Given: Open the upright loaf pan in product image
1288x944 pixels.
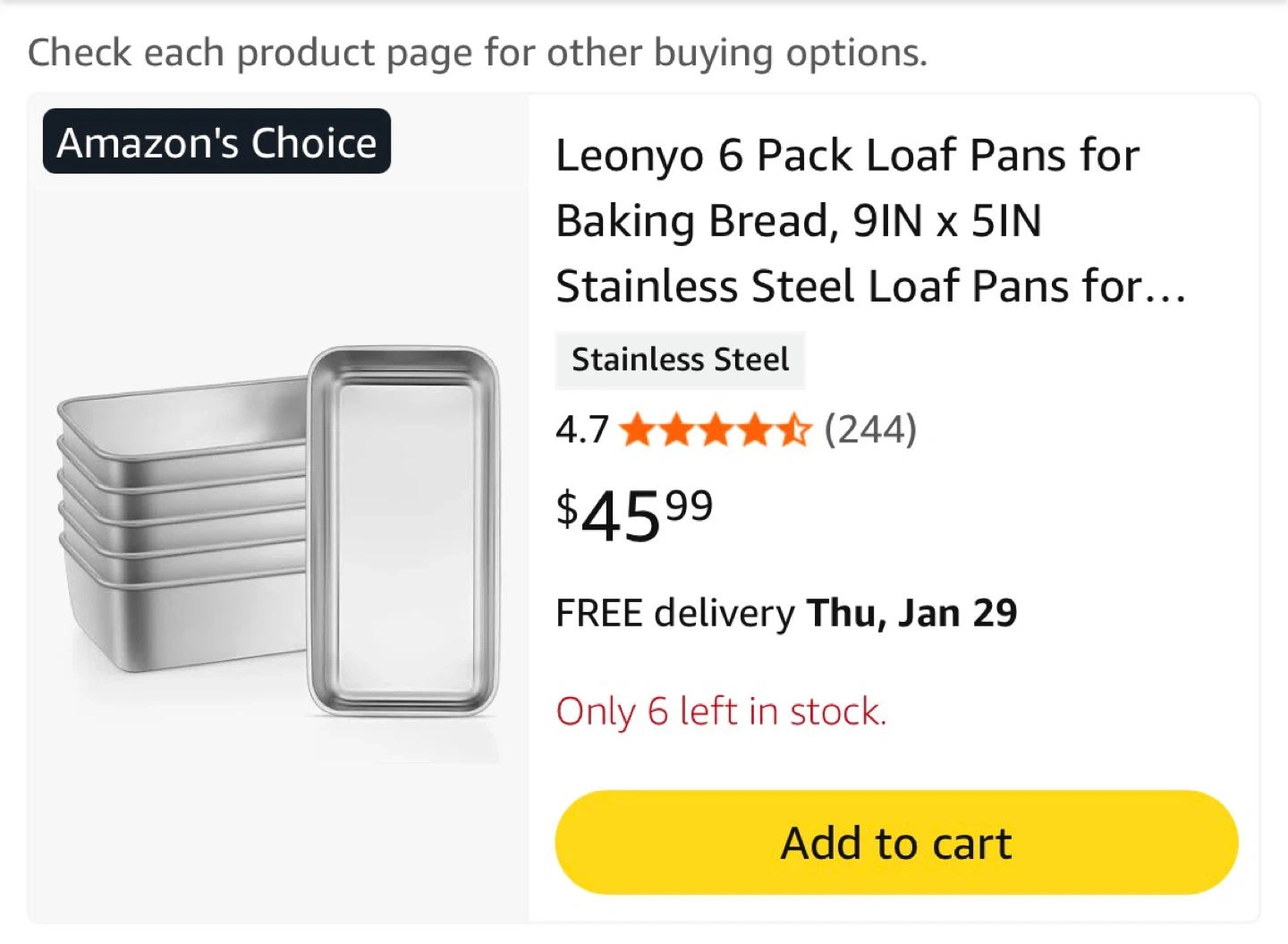Looking at the screenshot, I should tap(403, 532).
